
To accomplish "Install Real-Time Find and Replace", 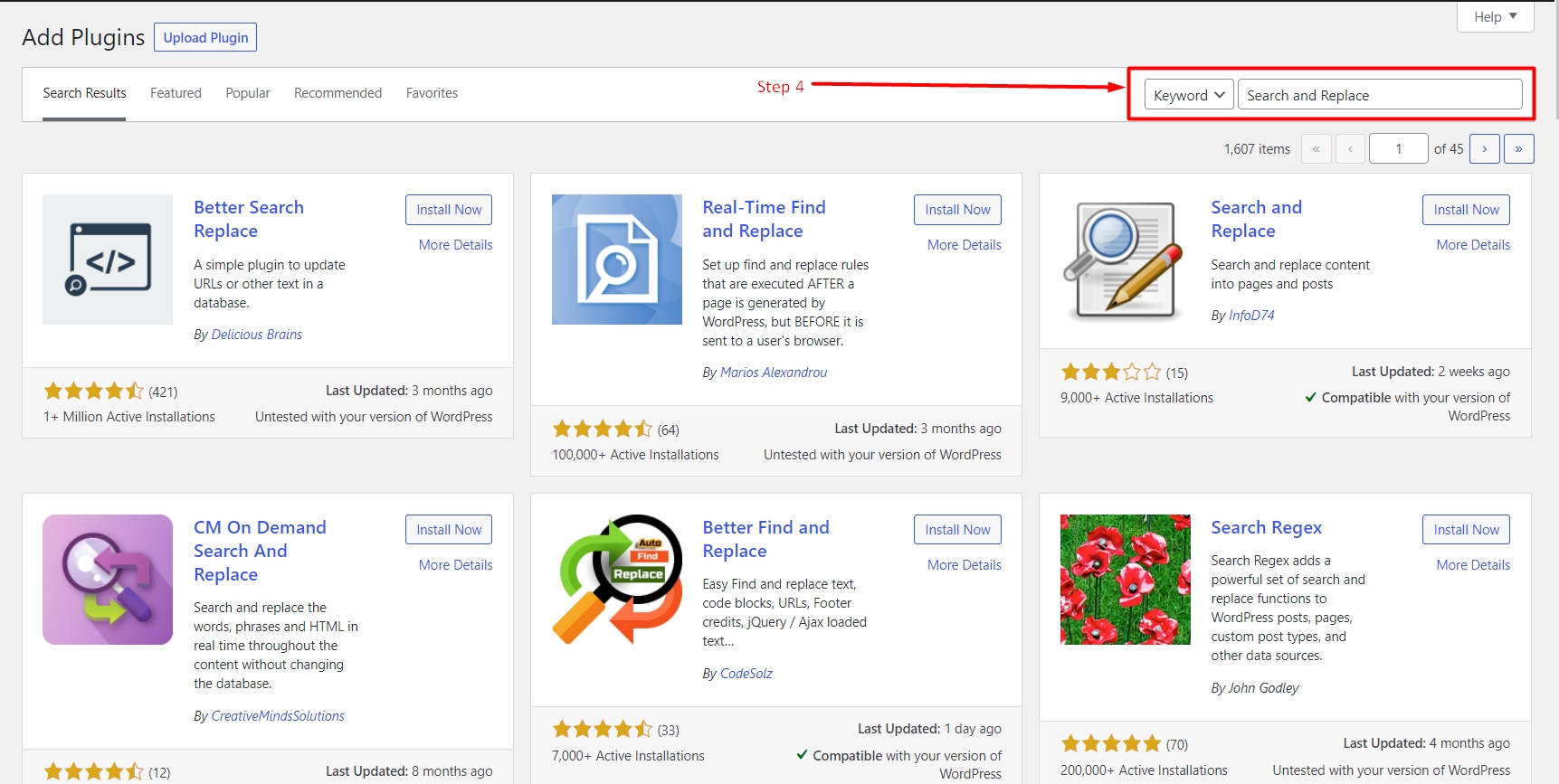I will (957, 210).
